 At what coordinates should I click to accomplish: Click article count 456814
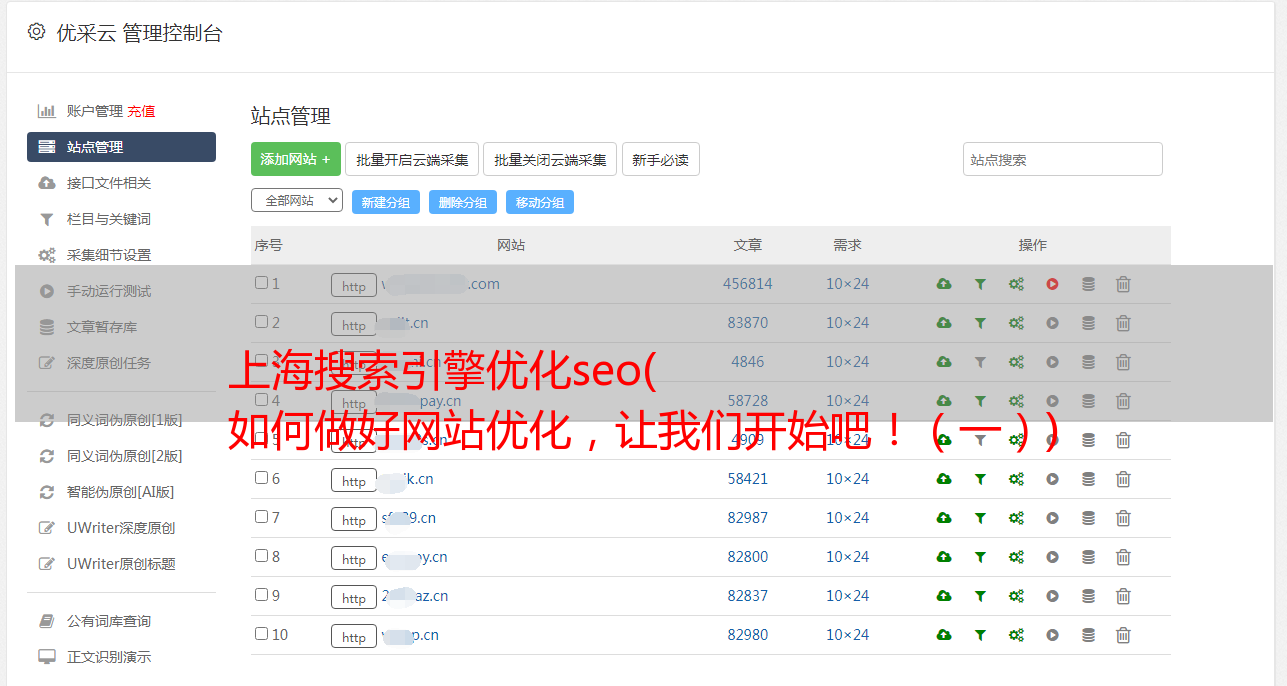pos(748,284)
